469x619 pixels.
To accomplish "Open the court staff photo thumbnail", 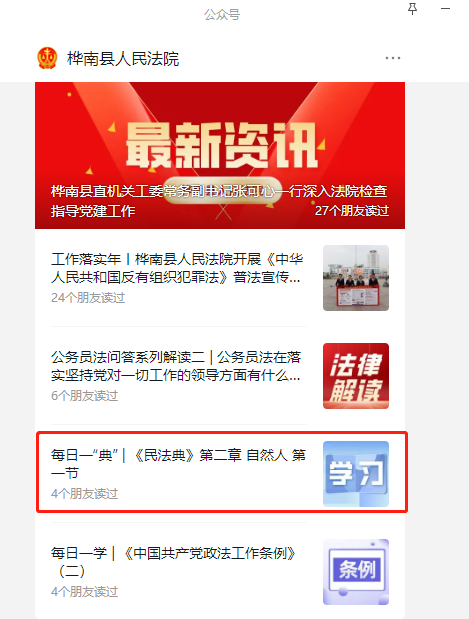I will [x=356, y=278].
